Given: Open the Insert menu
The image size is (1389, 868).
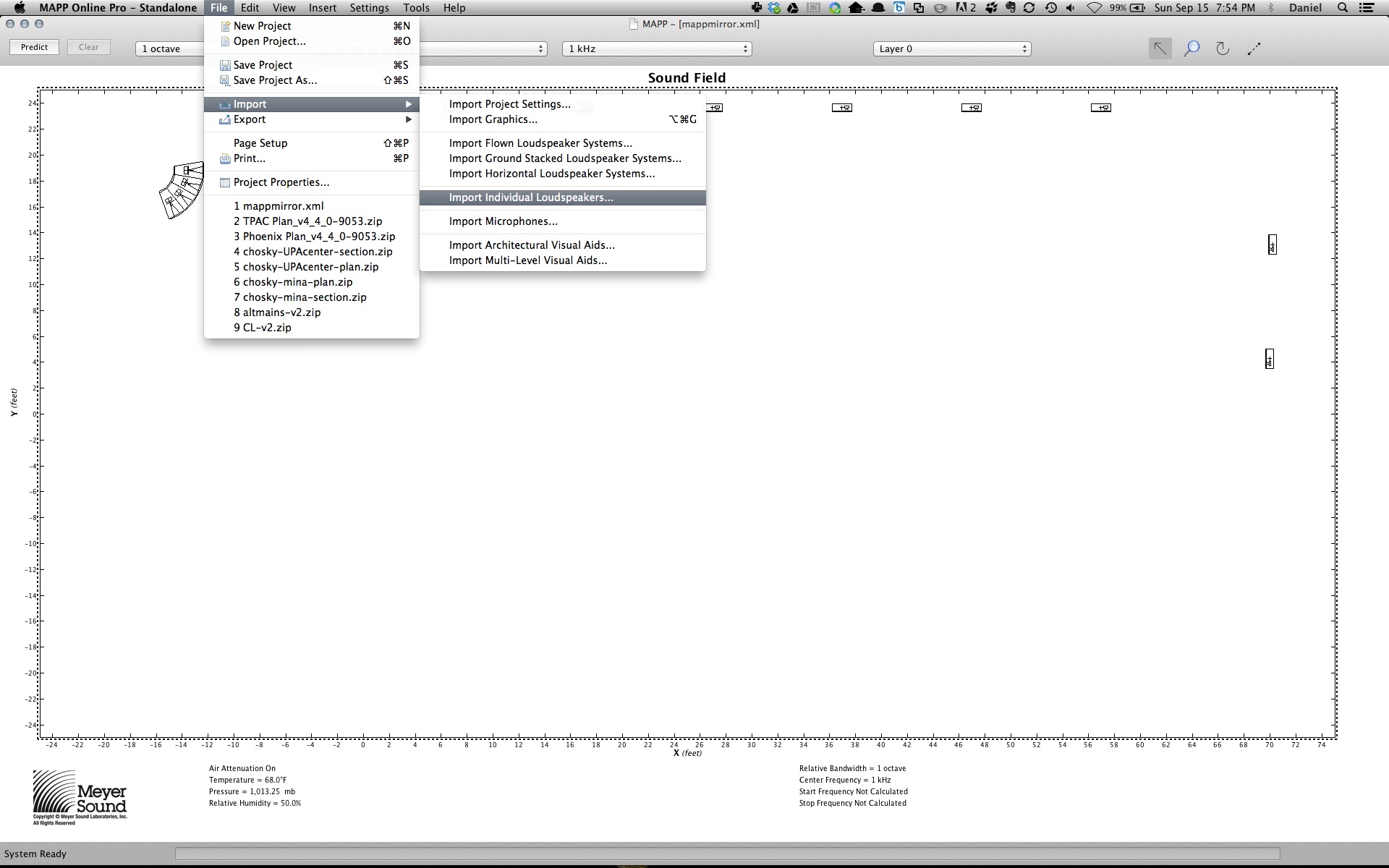Looking at the screenshot, I should pyautogui.click(x=322, y=8).
